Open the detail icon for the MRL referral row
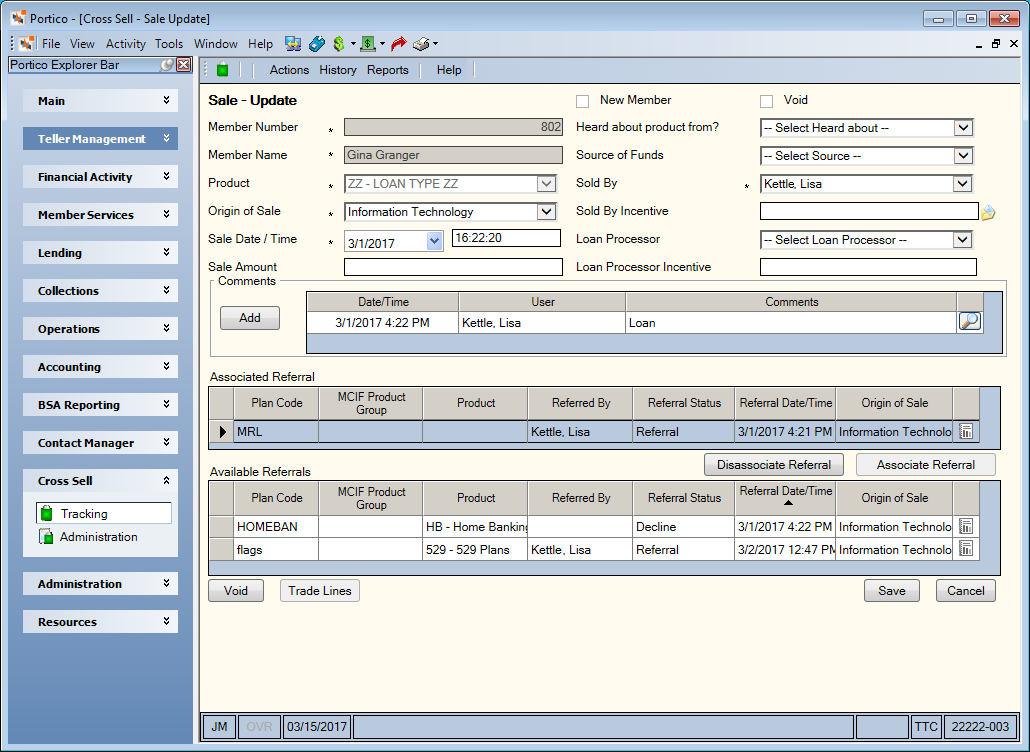The width and height of the screenshot is (1030, 752). [x=966, y=431]
